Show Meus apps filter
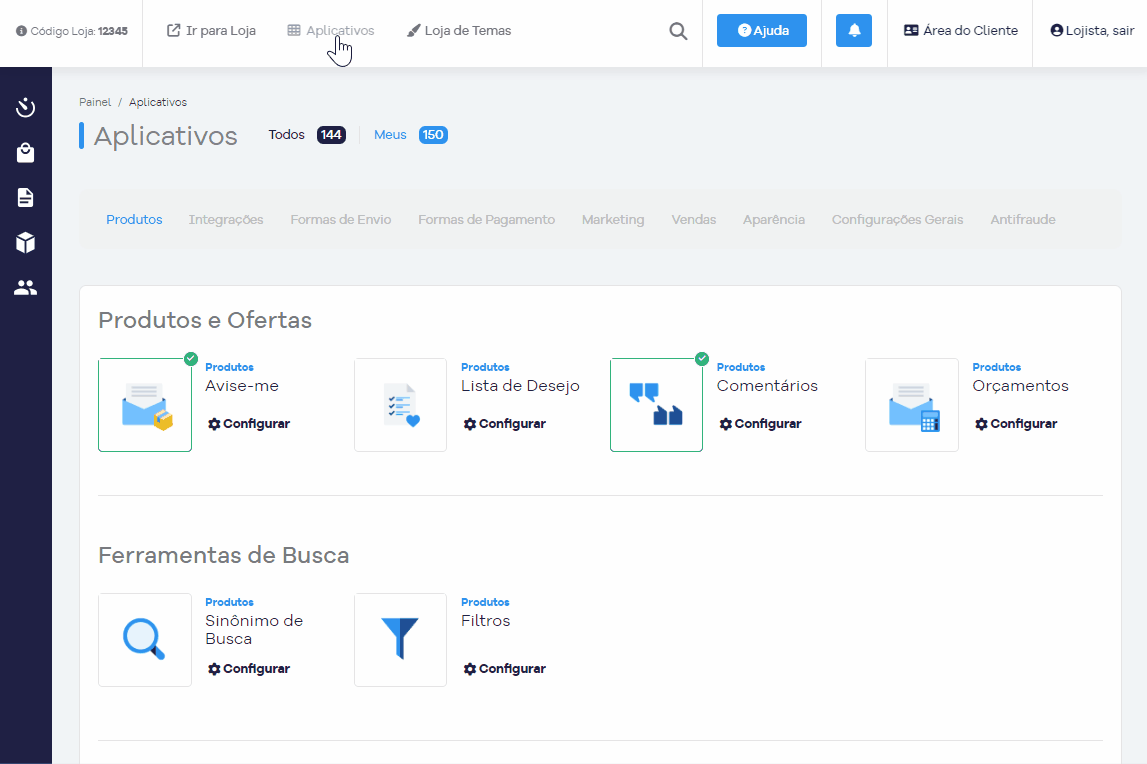Screen dimensions: 1147x764 (x=390, y=135)
